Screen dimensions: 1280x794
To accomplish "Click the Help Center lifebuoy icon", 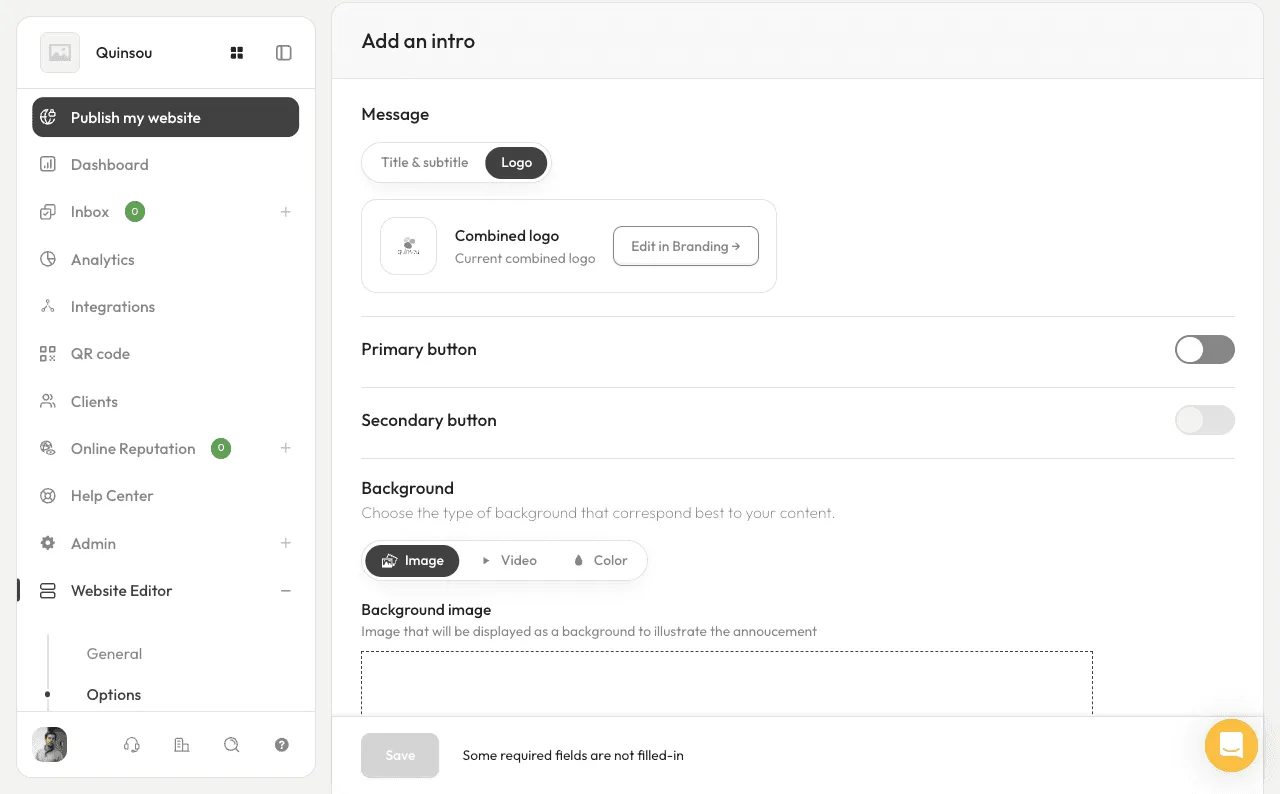I will 47,496.
